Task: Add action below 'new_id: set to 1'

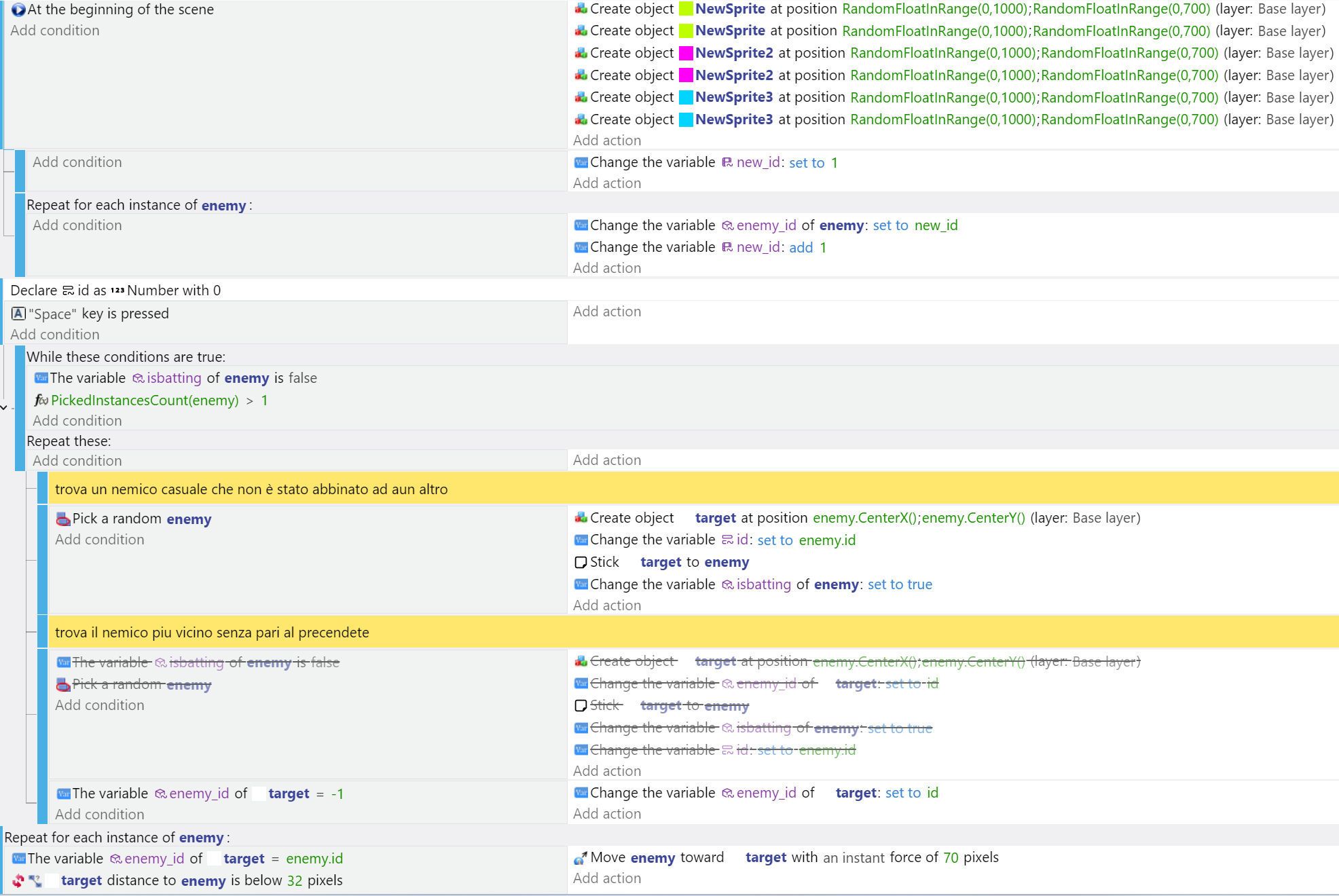Action: tap(607, 183)
